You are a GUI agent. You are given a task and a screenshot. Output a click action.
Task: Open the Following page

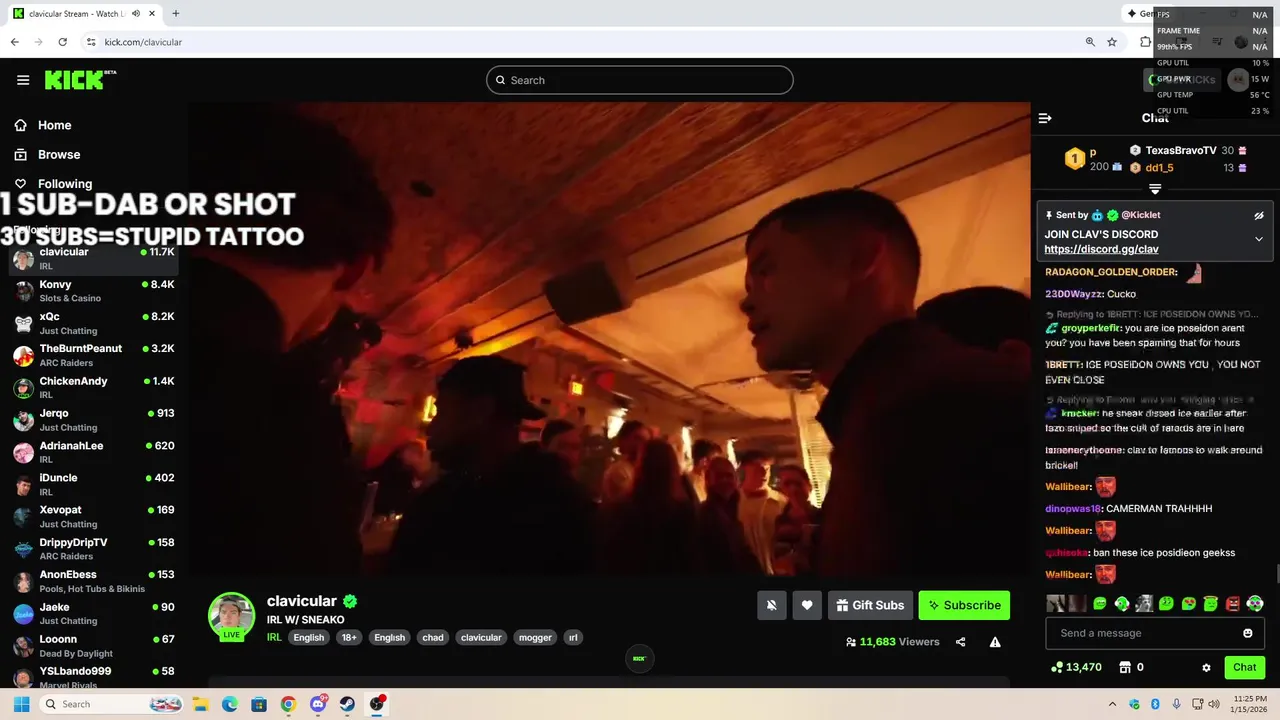tap(53, 184)
